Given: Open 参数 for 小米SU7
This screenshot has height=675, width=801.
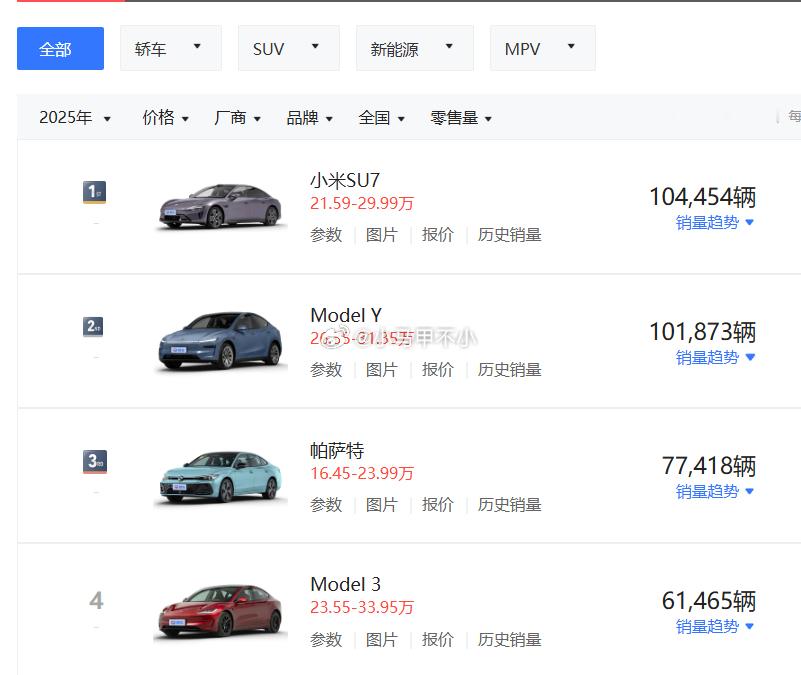Looking at the screenshot, I should tap(326, 235).
